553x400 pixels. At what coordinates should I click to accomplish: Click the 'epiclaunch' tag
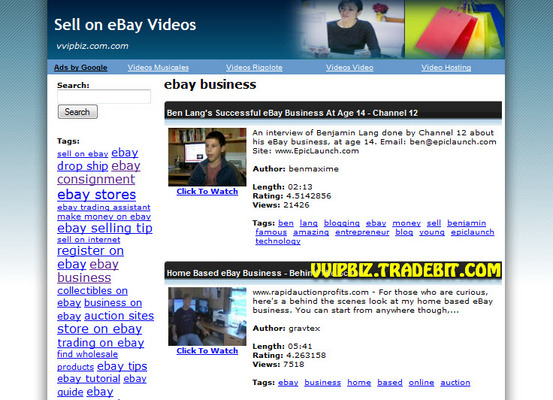(x=472, y=232)
